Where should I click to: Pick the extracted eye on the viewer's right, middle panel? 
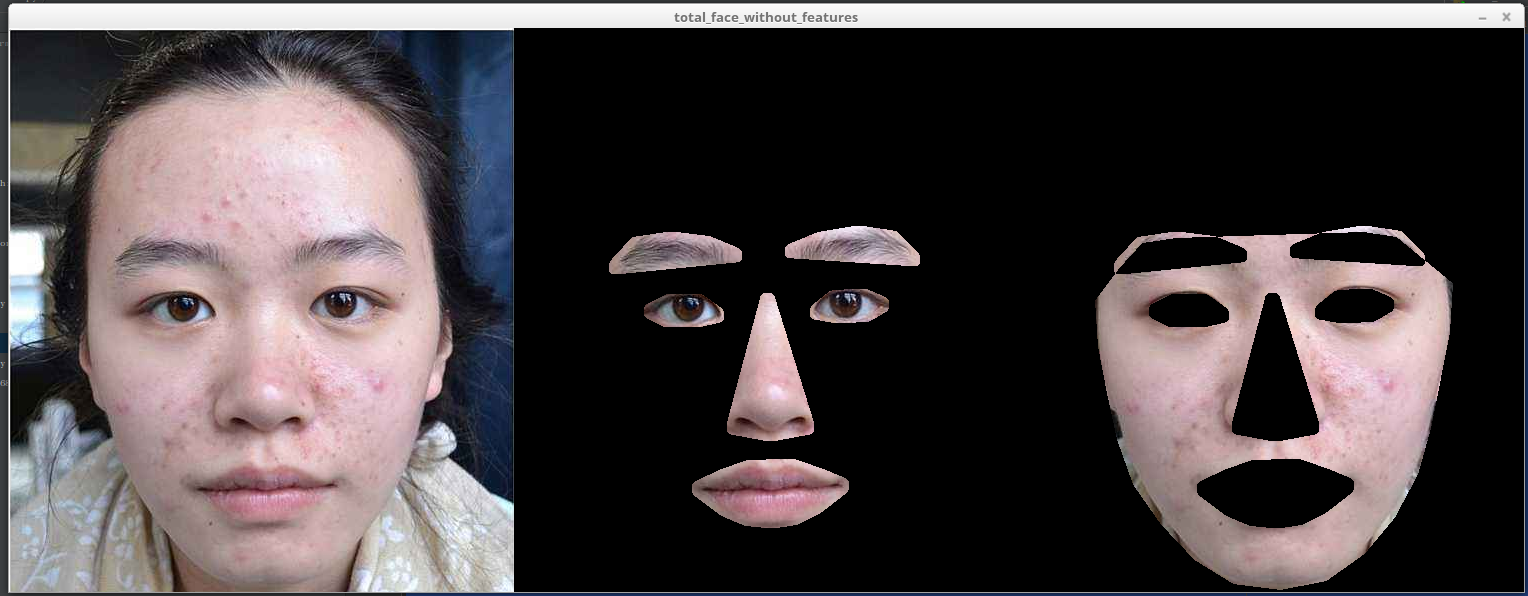coord(848,304)
